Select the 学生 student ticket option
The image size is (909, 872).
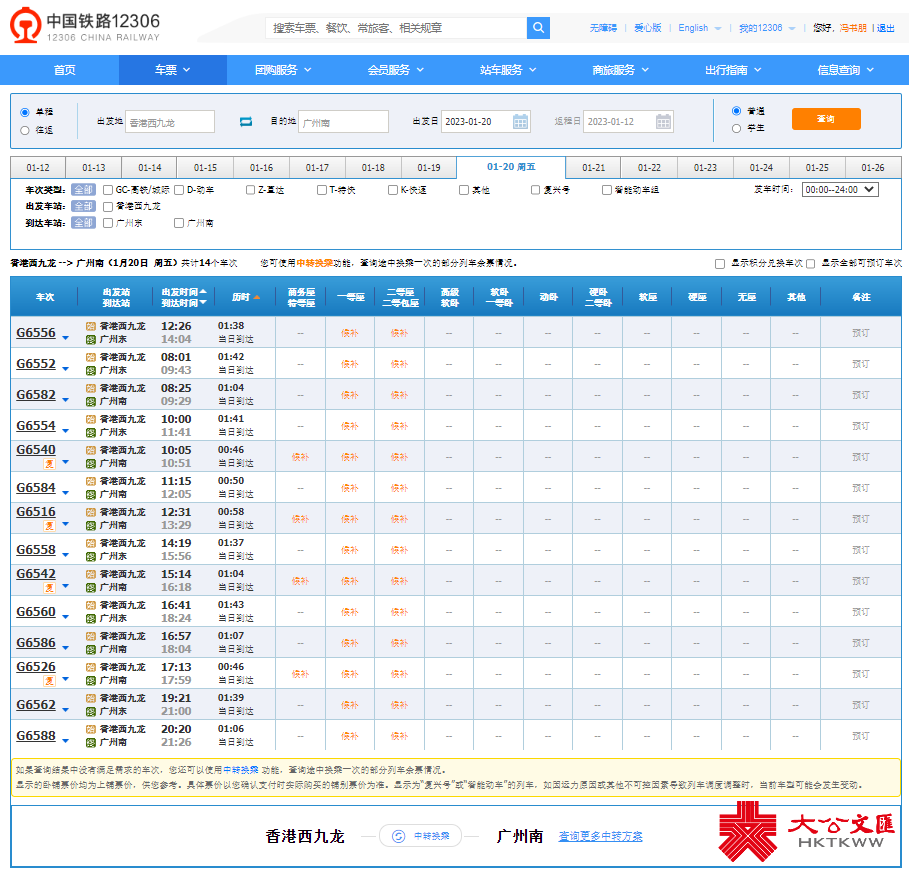click(x=737, y=128)
